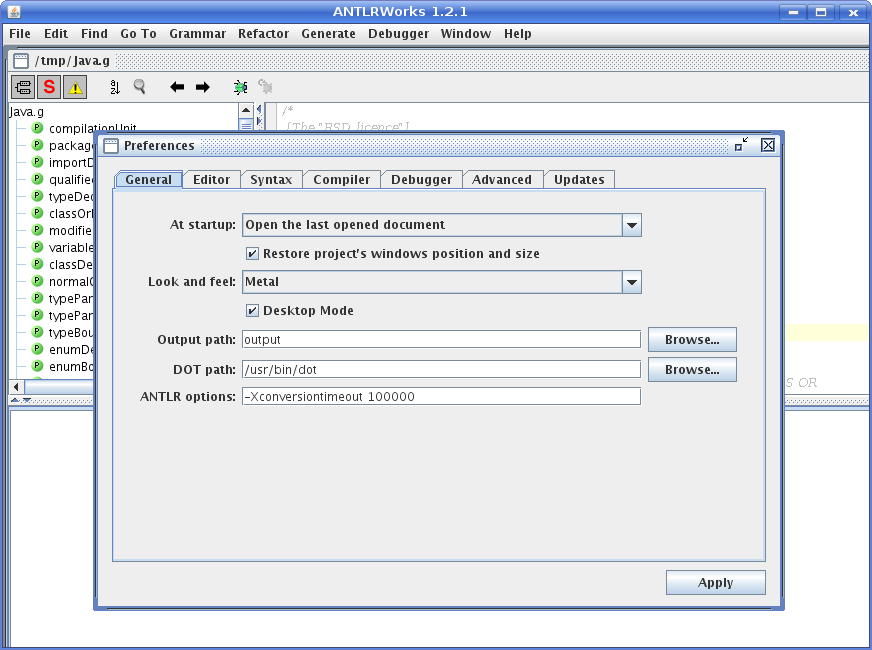Click the forward arrow navigation icon
Screen dimensions: 872x650
202,87
